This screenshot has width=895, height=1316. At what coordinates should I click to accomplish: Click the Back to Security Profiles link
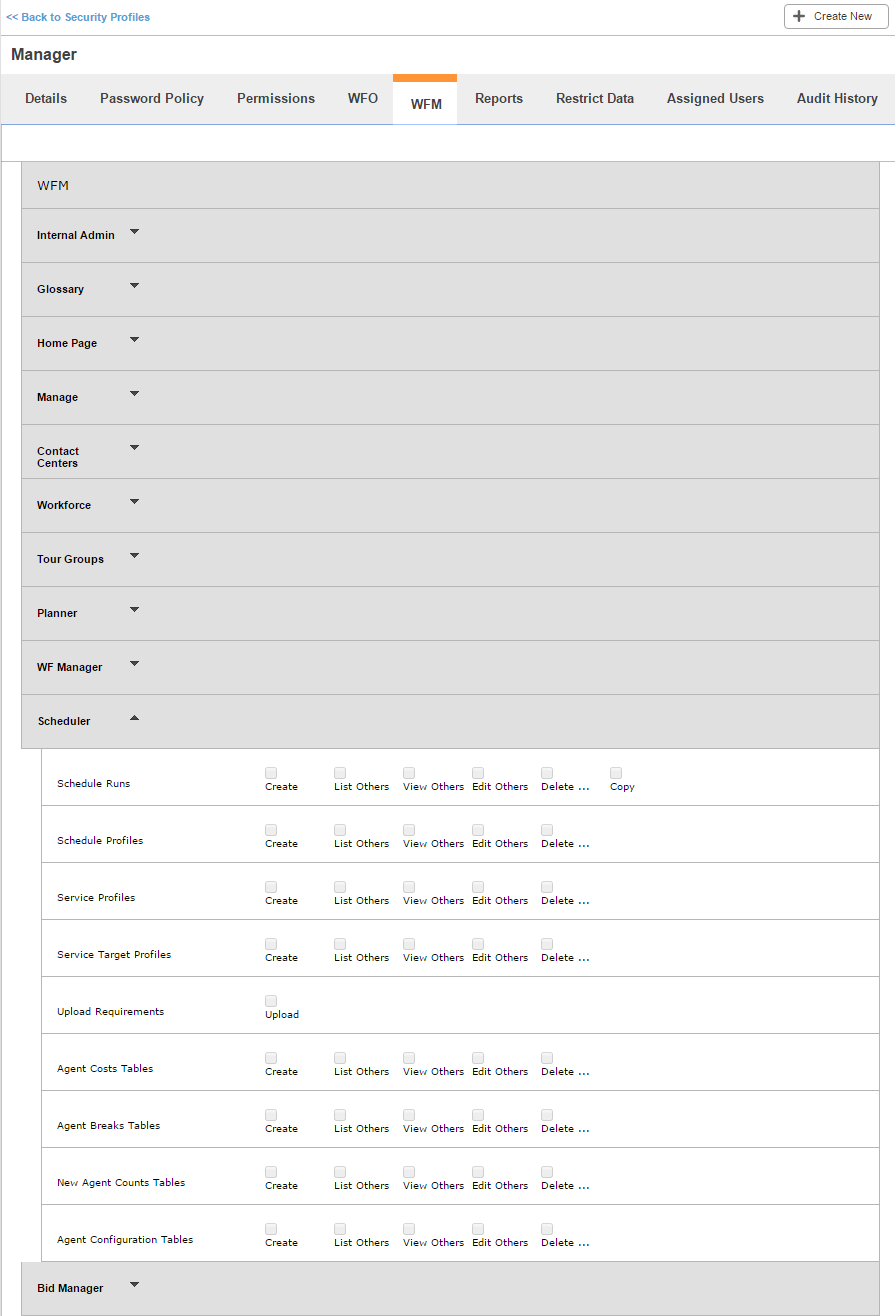(78, 17)
